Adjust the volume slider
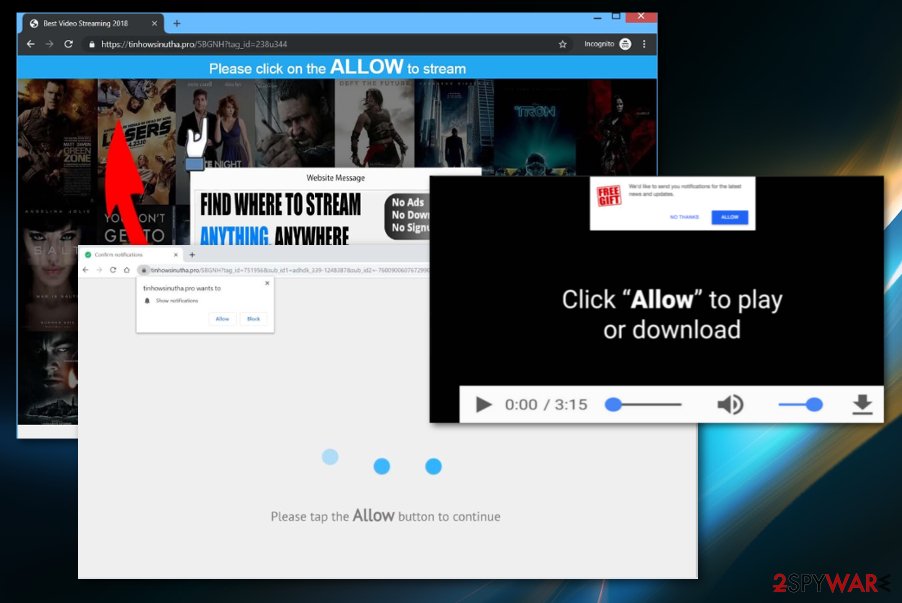The image size is (902, 603). 800,404
